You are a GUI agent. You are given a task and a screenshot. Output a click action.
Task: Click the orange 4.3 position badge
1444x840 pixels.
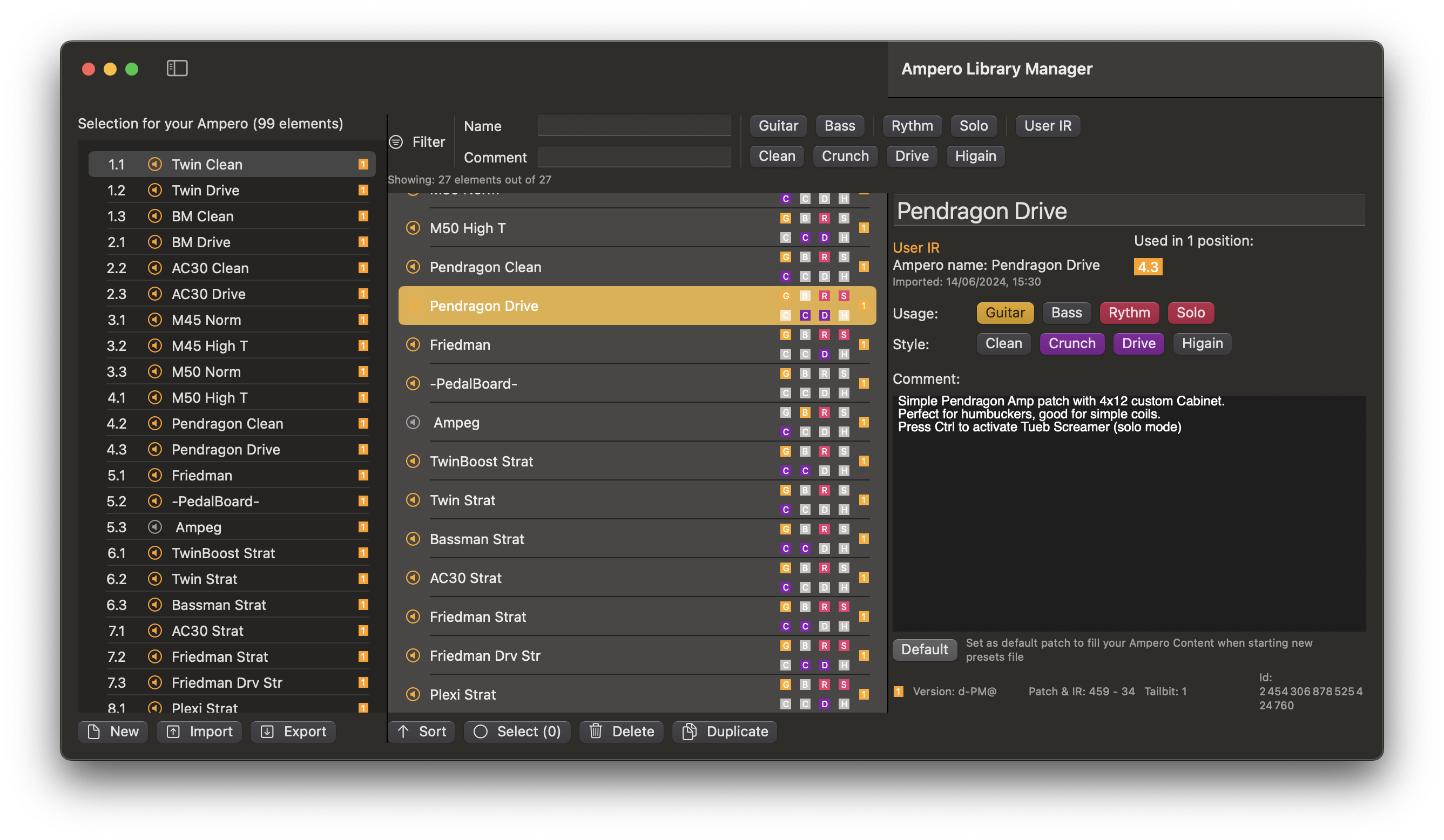point(1147,267)
